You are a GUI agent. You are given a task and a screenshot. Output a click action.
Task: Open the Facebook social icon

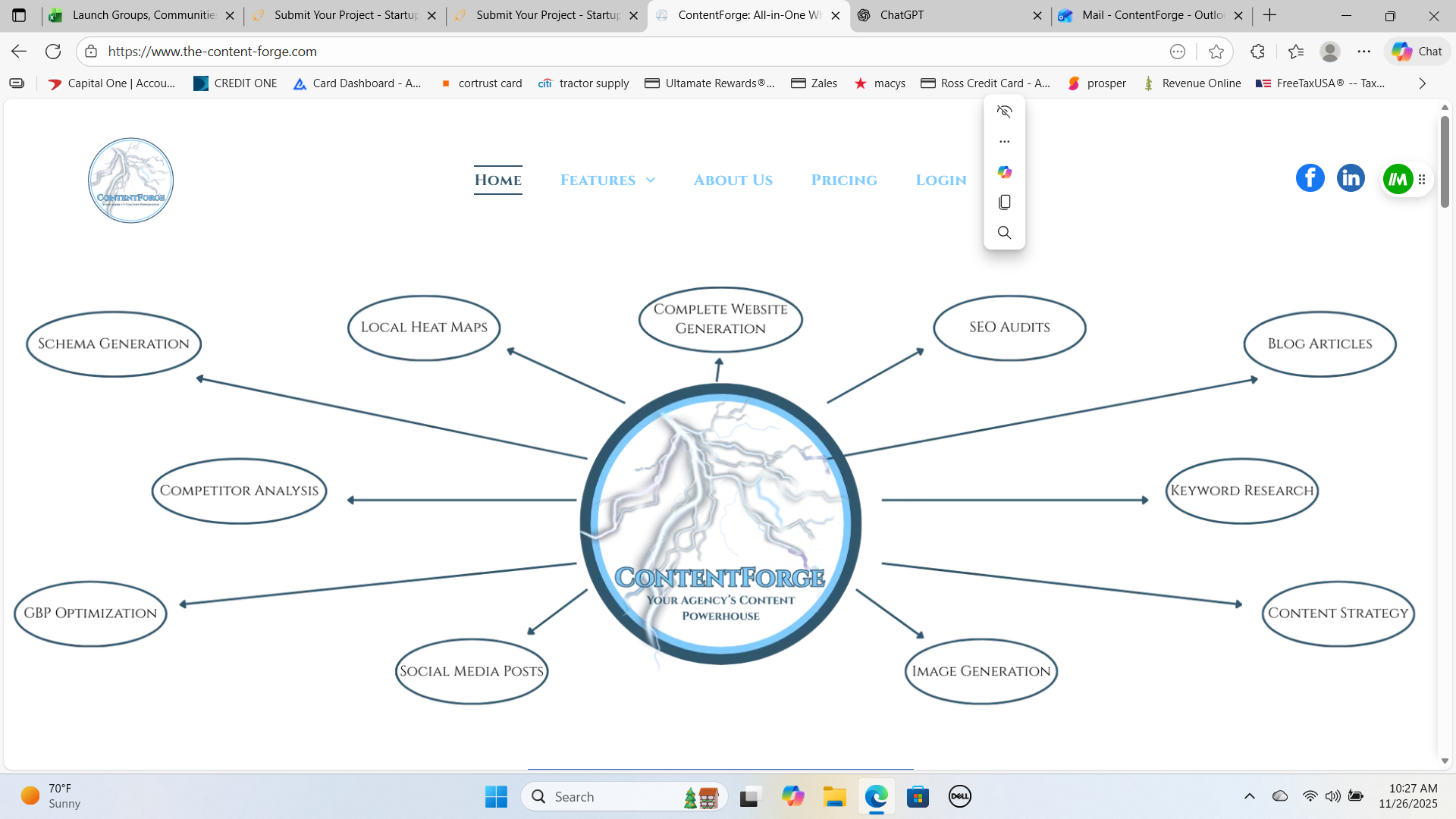coord(1310,178)
